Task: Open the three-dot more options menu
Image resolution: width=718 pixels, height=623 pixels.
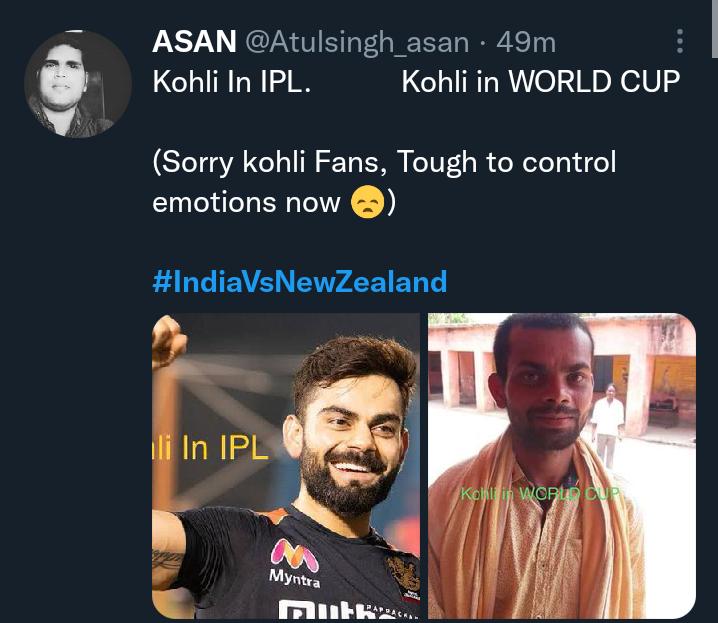Action: point(680,41)
